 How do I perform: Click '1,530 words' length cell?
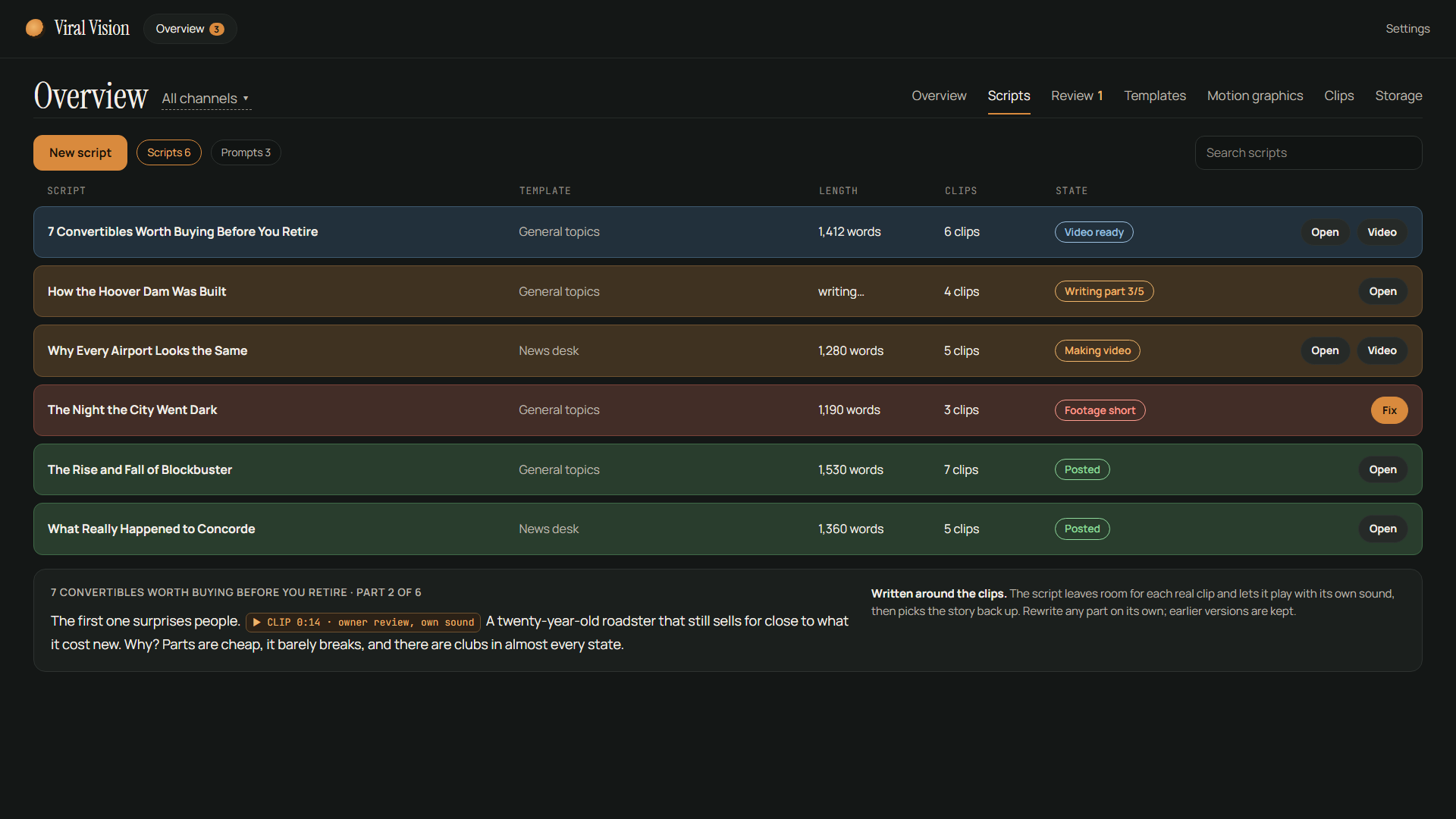tap(851, 469)
